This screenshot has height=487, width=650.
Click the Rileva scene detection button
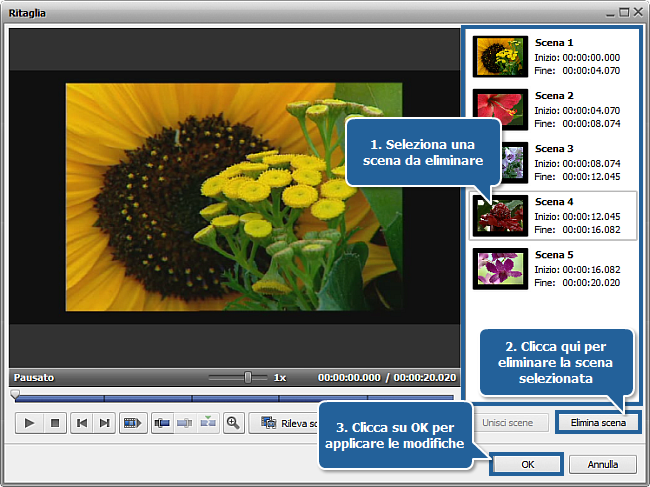click(283, 423)
